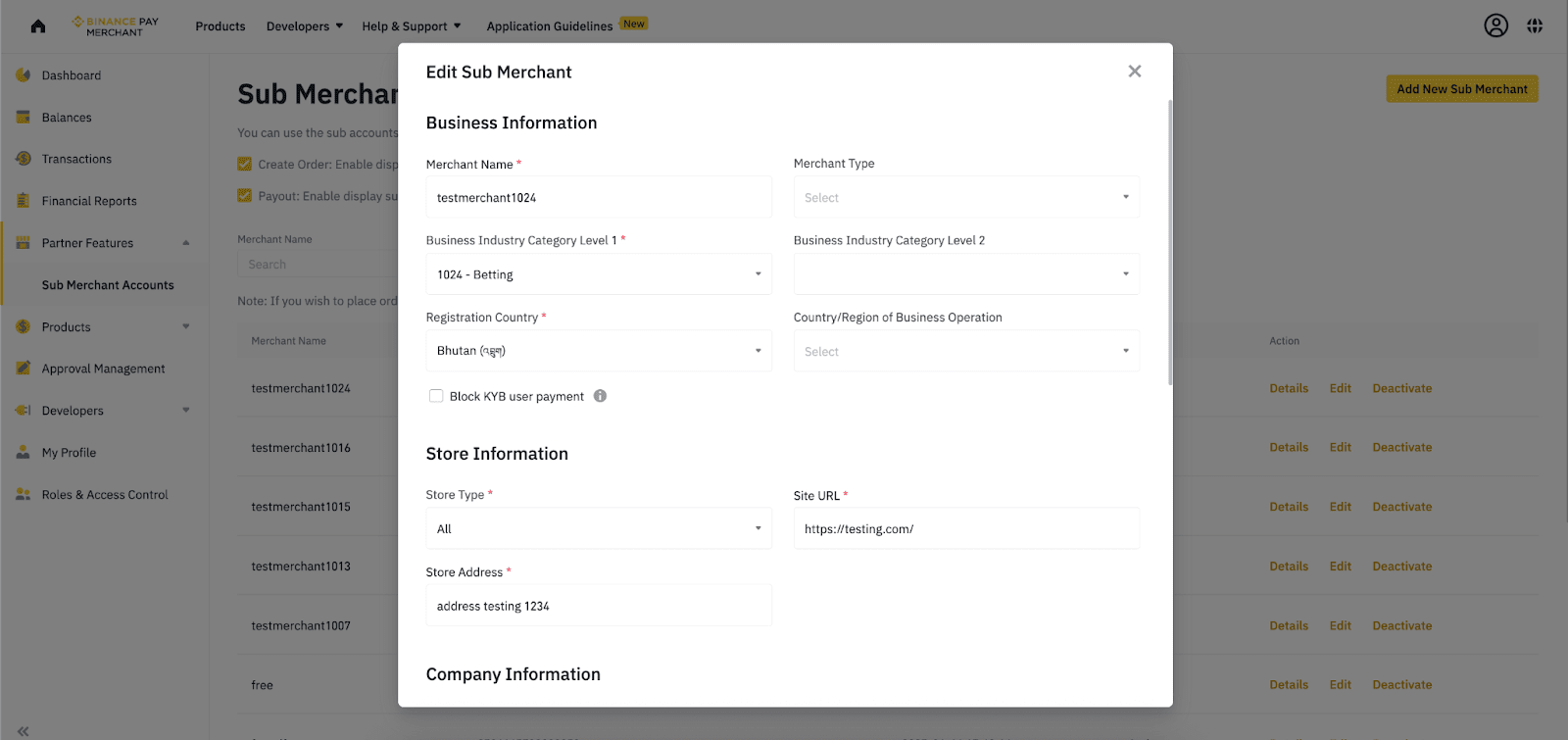This screenshot has width=1568, height=740.
Task: Click the Site URL input field
Action: (966, 528)
